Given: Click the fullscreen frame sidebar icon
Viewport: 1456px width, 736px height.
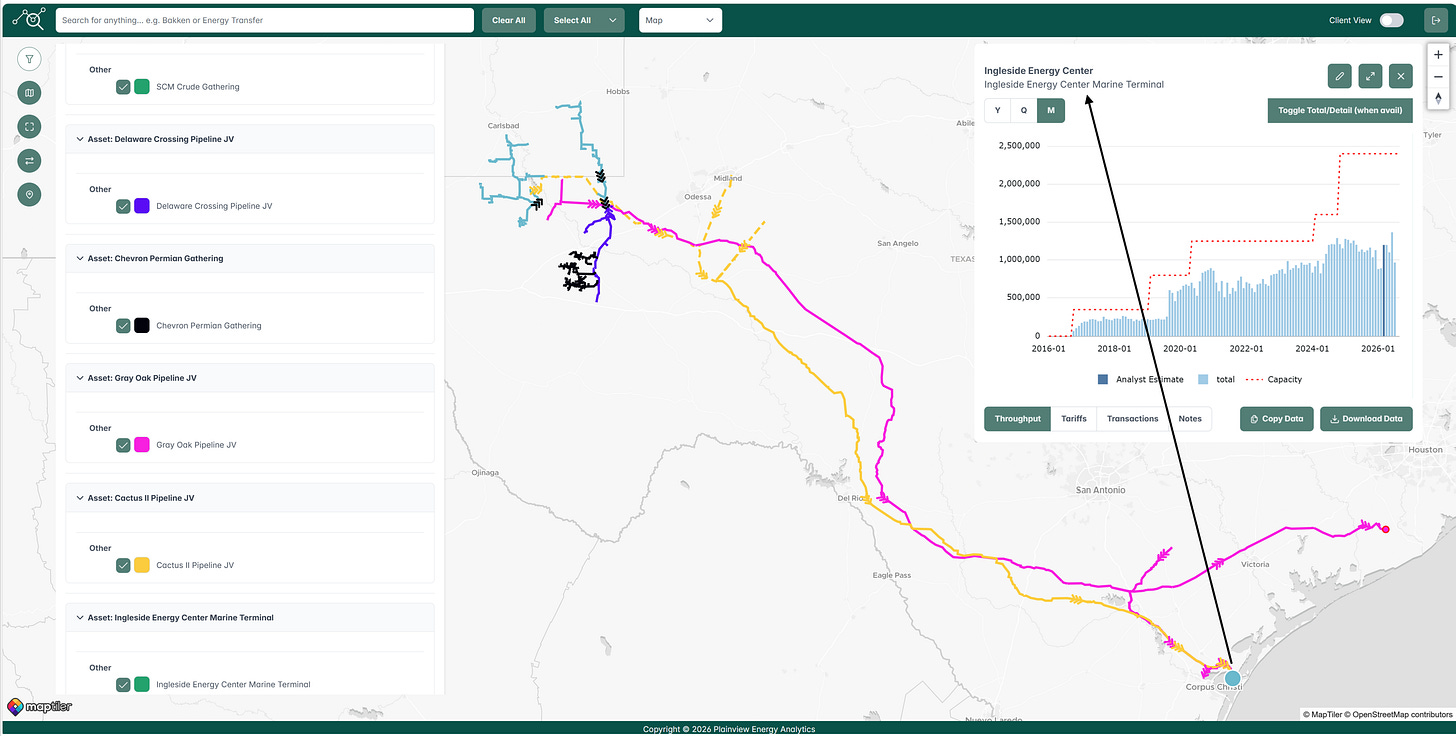Looking at the screenshot, I should 30,127.
